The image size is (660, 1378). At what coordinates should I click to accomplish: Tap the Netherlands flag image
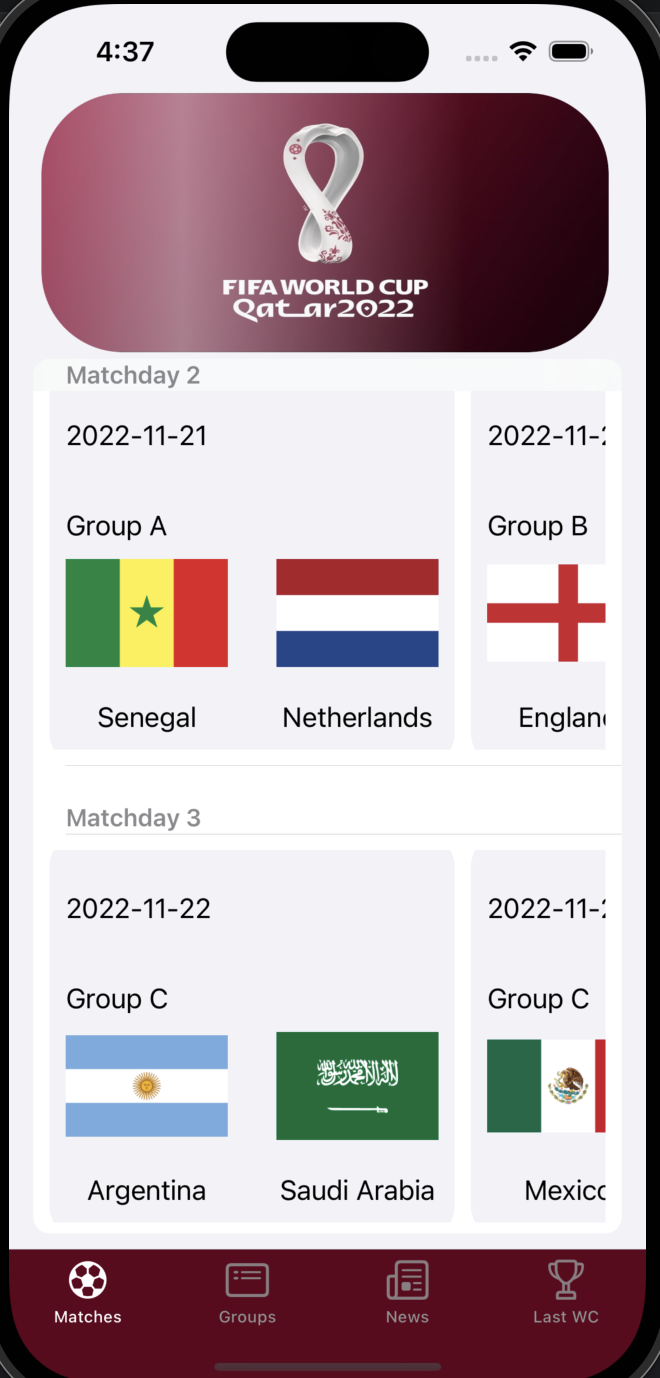click(357, 612)
